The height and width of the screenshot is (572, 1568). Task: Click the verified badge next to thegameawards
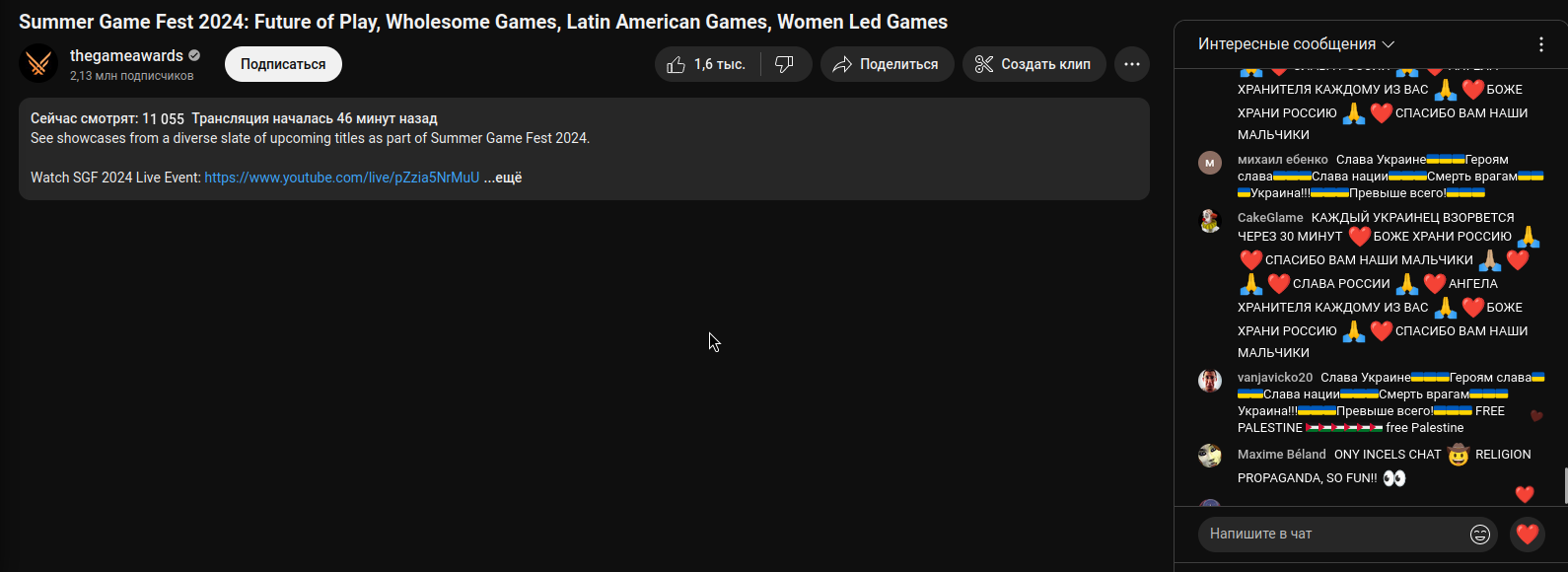194,56
